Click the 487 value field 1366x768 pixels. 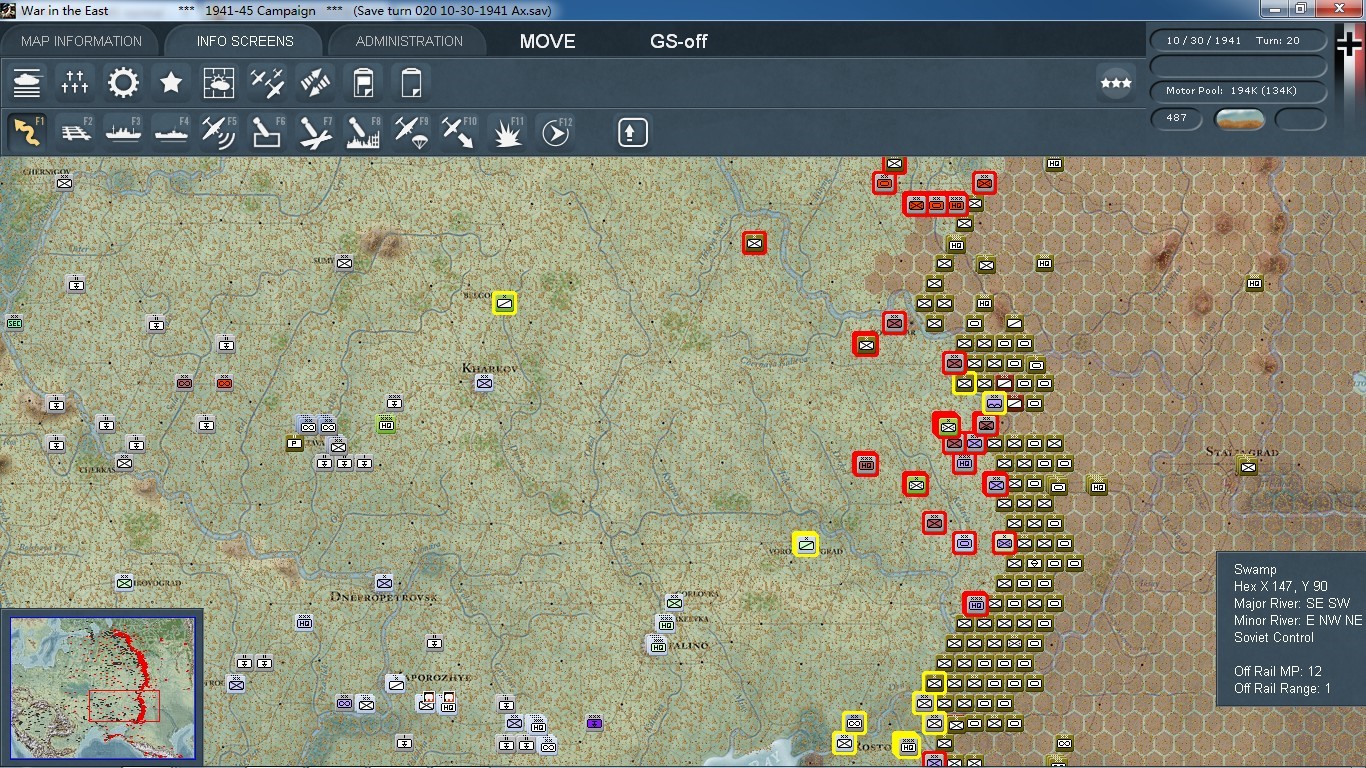[1176, 118]
